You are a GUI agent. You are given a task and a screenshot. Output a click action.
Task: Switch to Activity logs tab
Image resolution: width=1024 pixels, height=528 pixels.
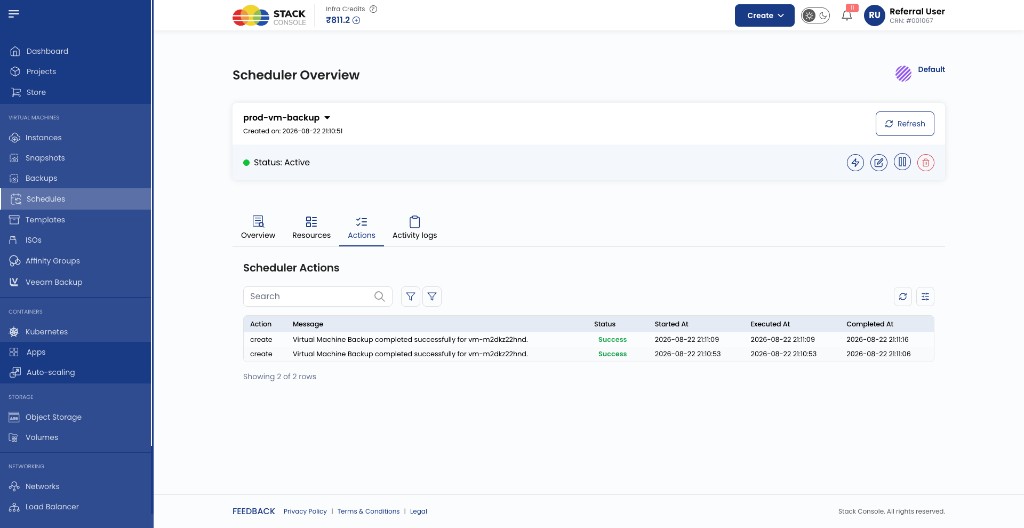415,228
